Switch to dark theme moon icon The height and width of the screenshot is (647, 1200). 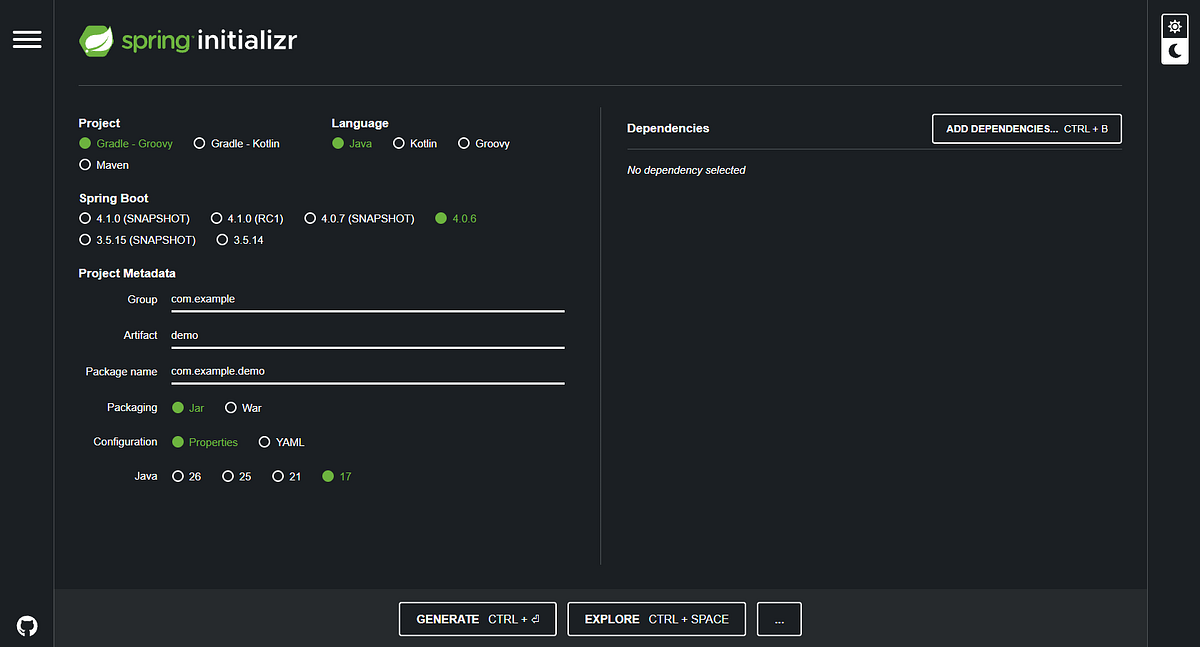(1174, 52)
